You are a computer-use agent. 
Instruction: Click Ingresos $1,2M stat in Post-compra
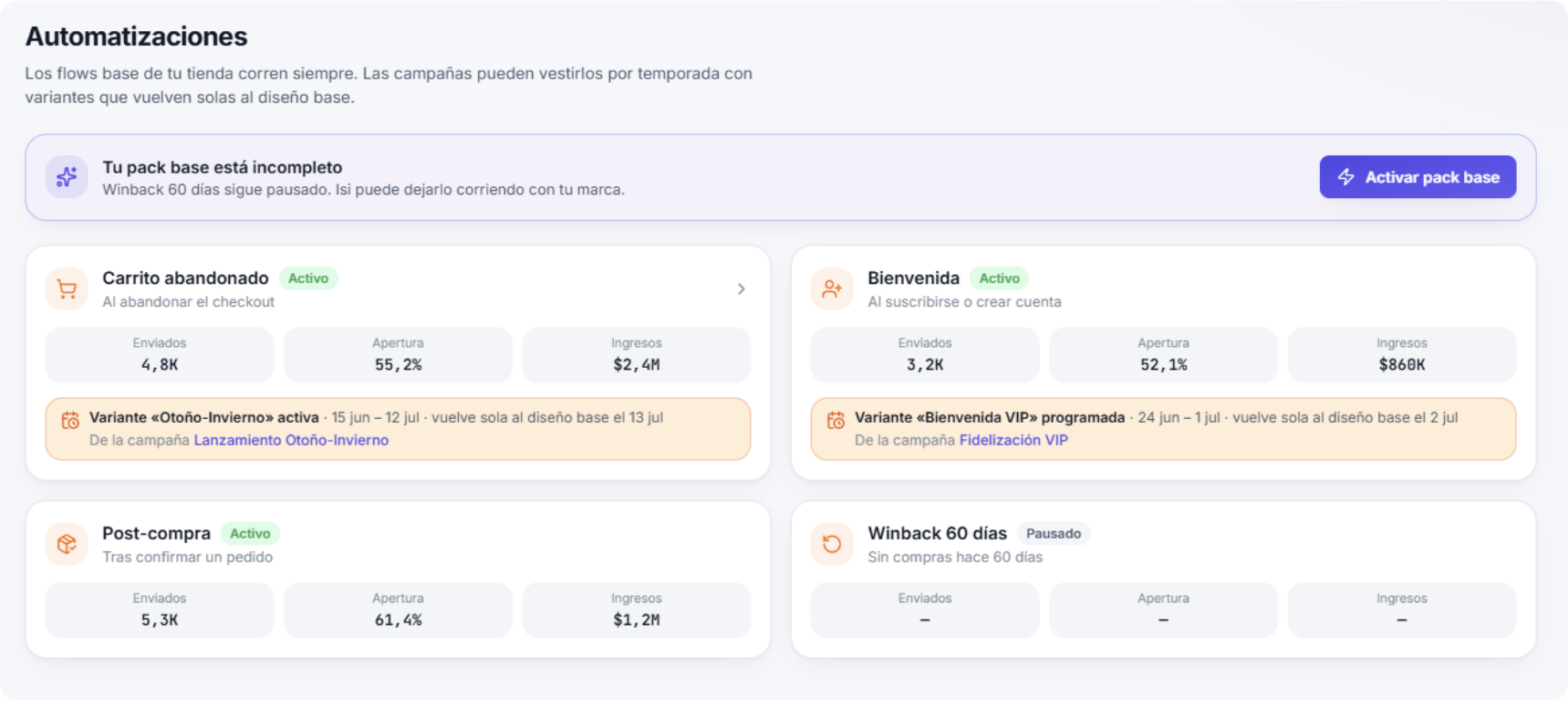[x=637, y=610]
